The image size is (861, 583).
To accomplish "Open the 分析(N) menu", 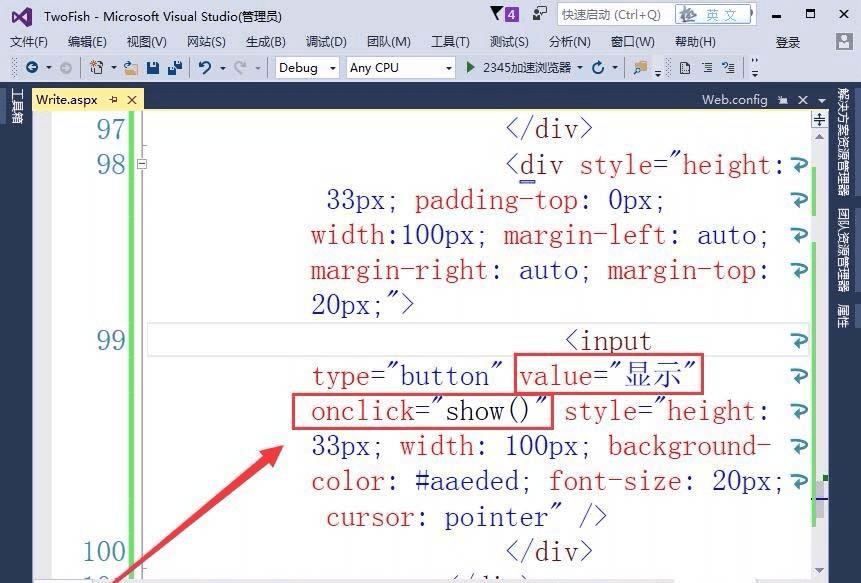I will pyautogui.click(x=569, y=42).
